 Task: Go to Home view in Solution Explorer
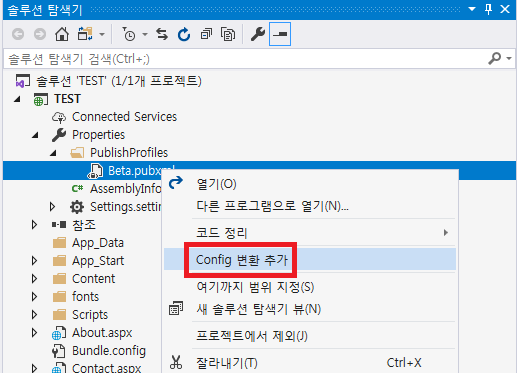point(62,34)
